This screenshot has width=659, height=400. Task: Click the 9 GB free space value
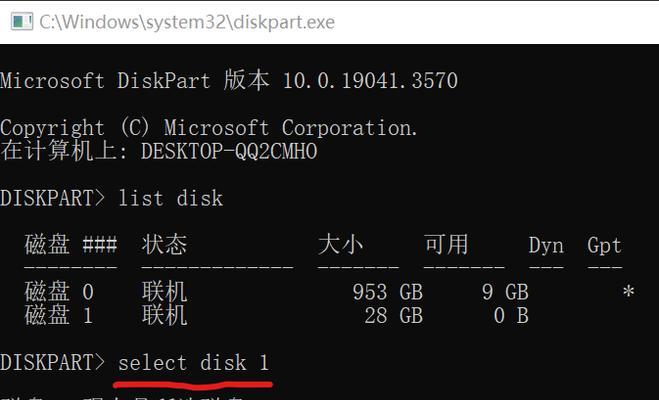click(x=505, y=292)
